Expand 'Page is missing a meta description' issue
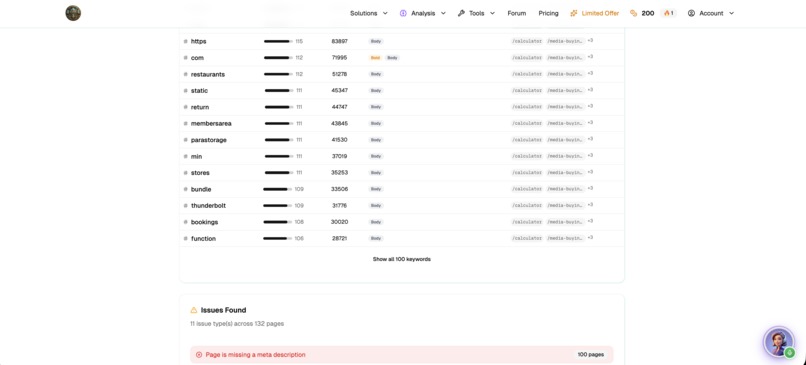The height and width of the screenshot is (365, 806). [401, 355]
